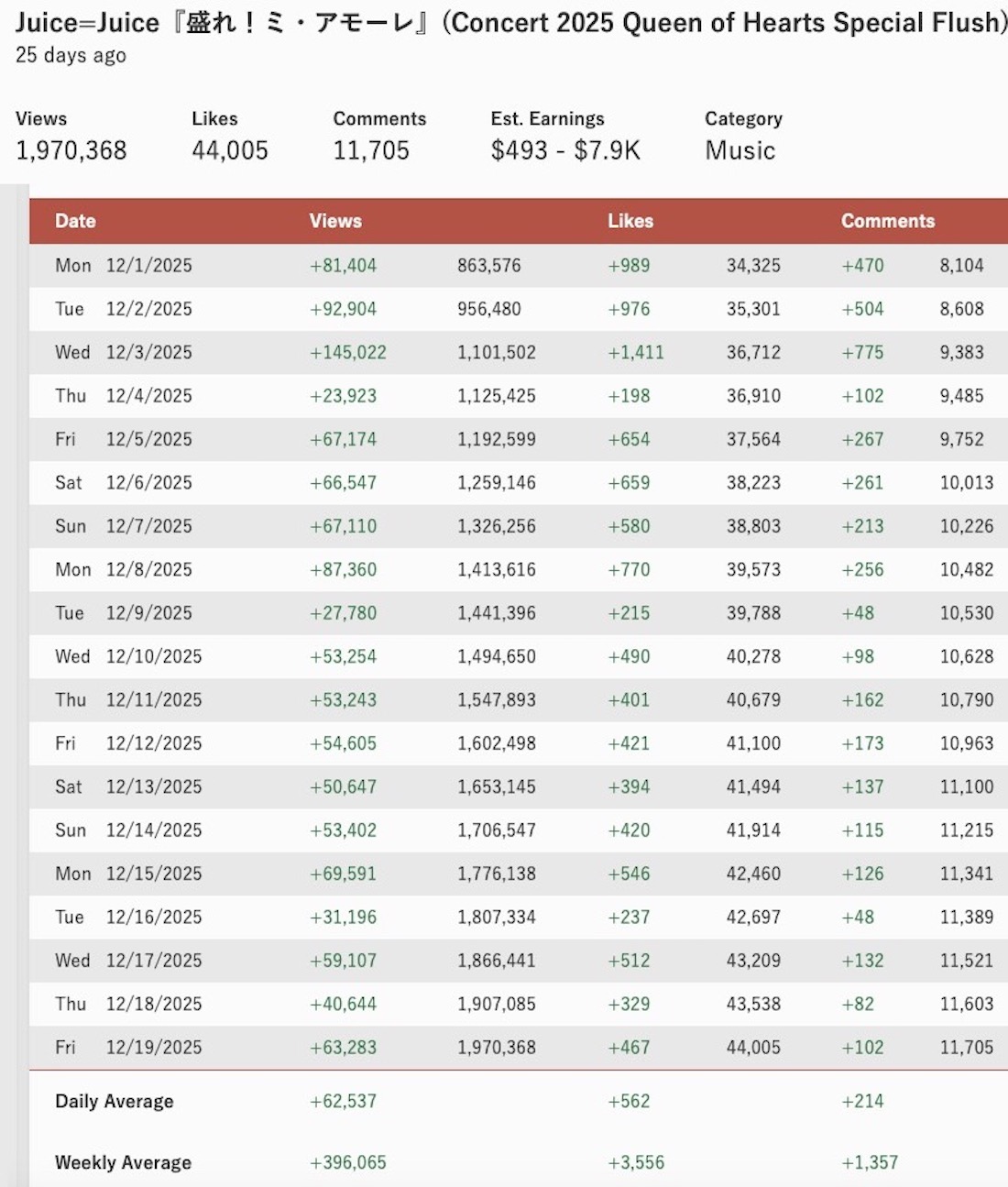1008x1187 pixels.
Task: Click the Daily Average label
Action: click(x=115, y=1102)
